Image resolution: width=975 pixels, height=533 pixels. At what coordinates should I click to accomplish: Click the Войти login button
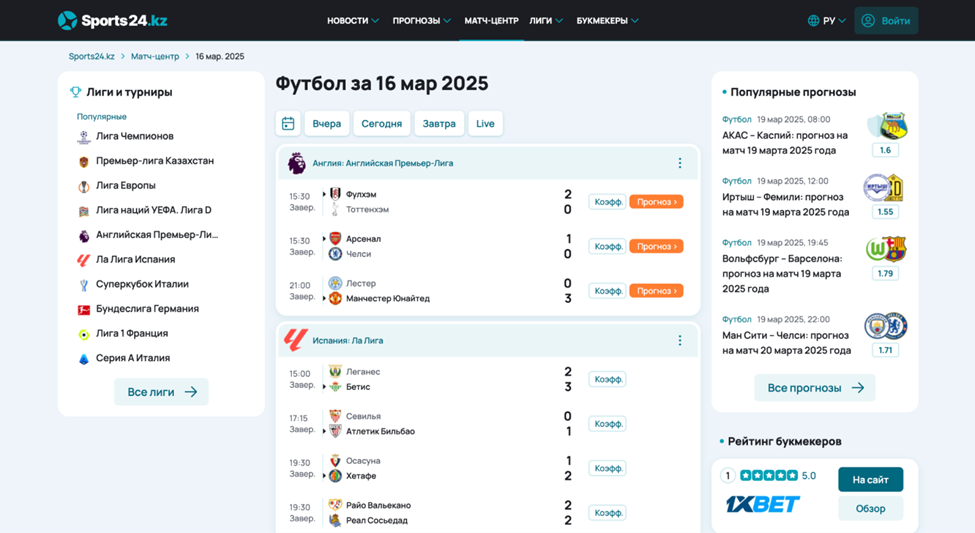(886, 21)
